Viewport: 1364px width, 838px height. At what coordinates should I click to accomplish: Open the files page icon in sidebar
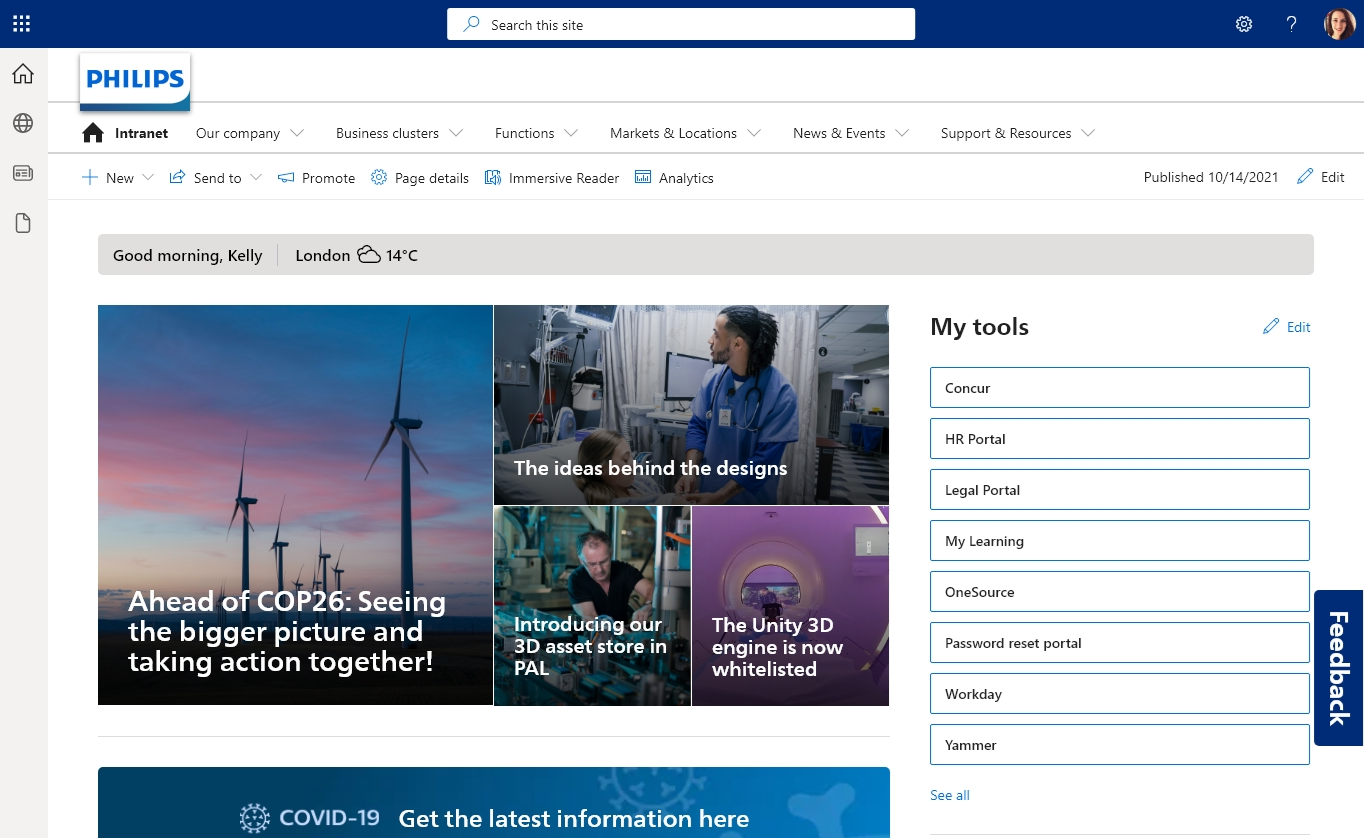[23, 223]
